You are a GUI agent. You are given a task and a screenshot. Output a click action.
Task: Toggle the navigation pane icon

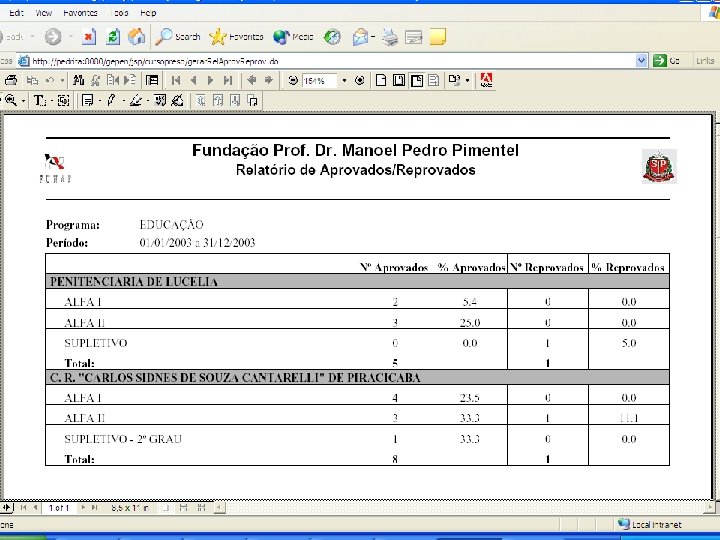point(152,80)
